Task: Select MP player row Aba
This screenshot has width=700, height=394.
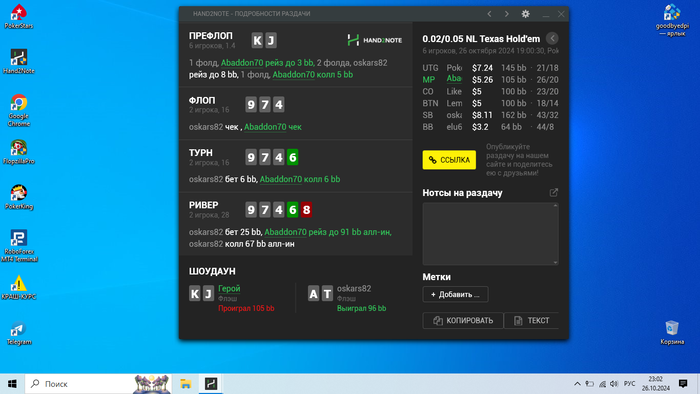Action: click(x=490, y=79)
